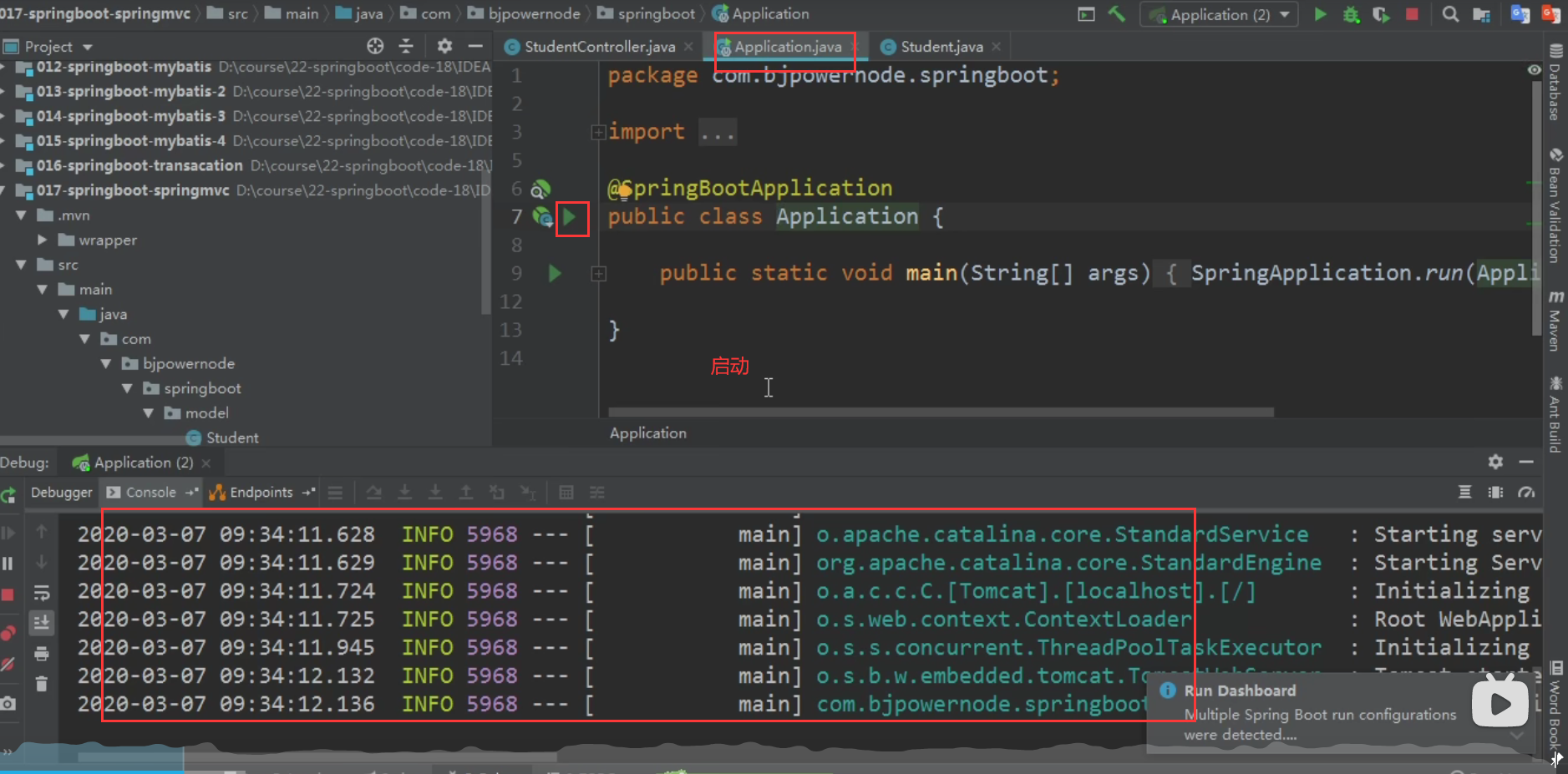
Task: Open Project Structure icon in top toolbar
Action: click(x=1481, y=14)
